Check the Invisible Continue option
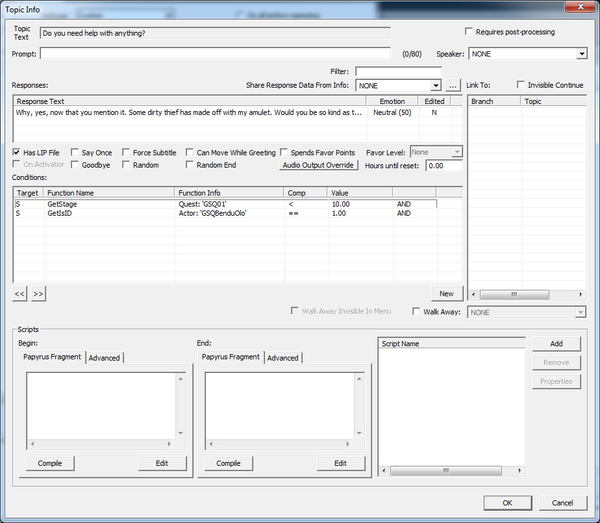 click(520, 86)
